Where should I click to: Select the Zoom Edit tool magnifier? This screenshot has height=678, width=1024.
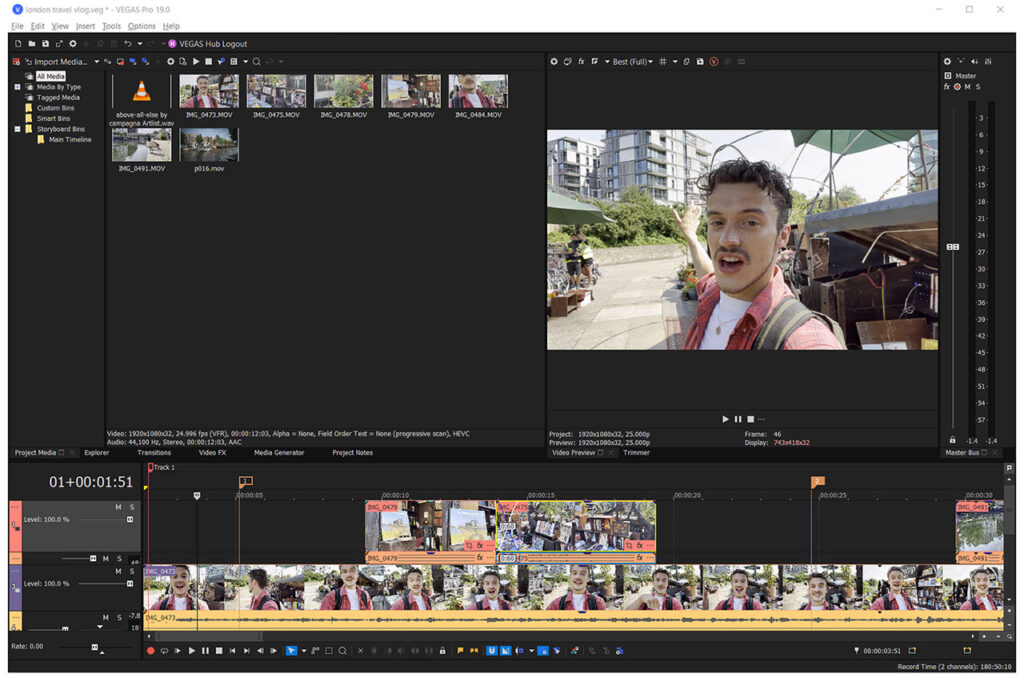click(x=342, y=651)
